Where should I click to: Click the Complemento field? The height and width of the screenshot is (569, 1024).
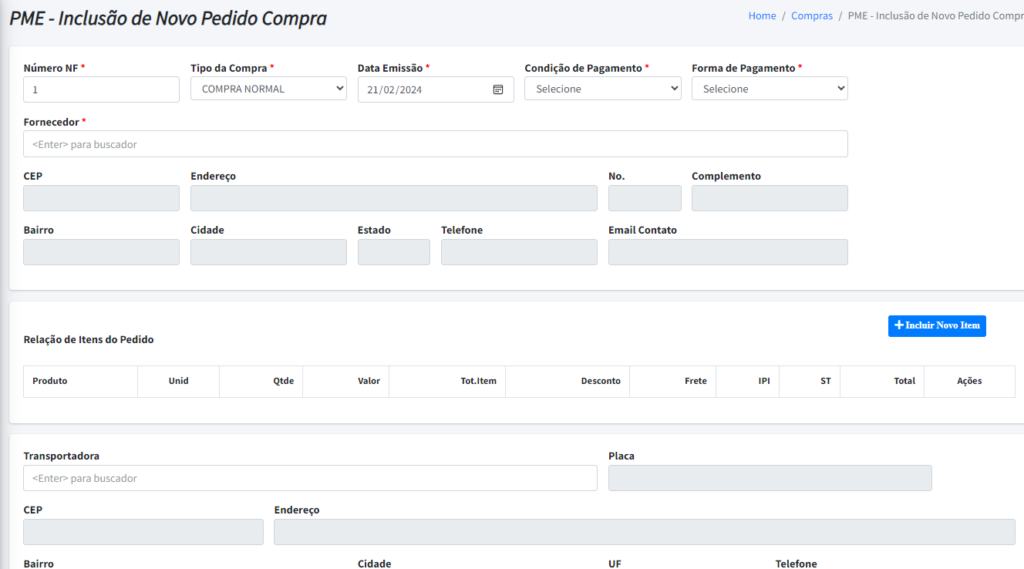pos(769,198)
